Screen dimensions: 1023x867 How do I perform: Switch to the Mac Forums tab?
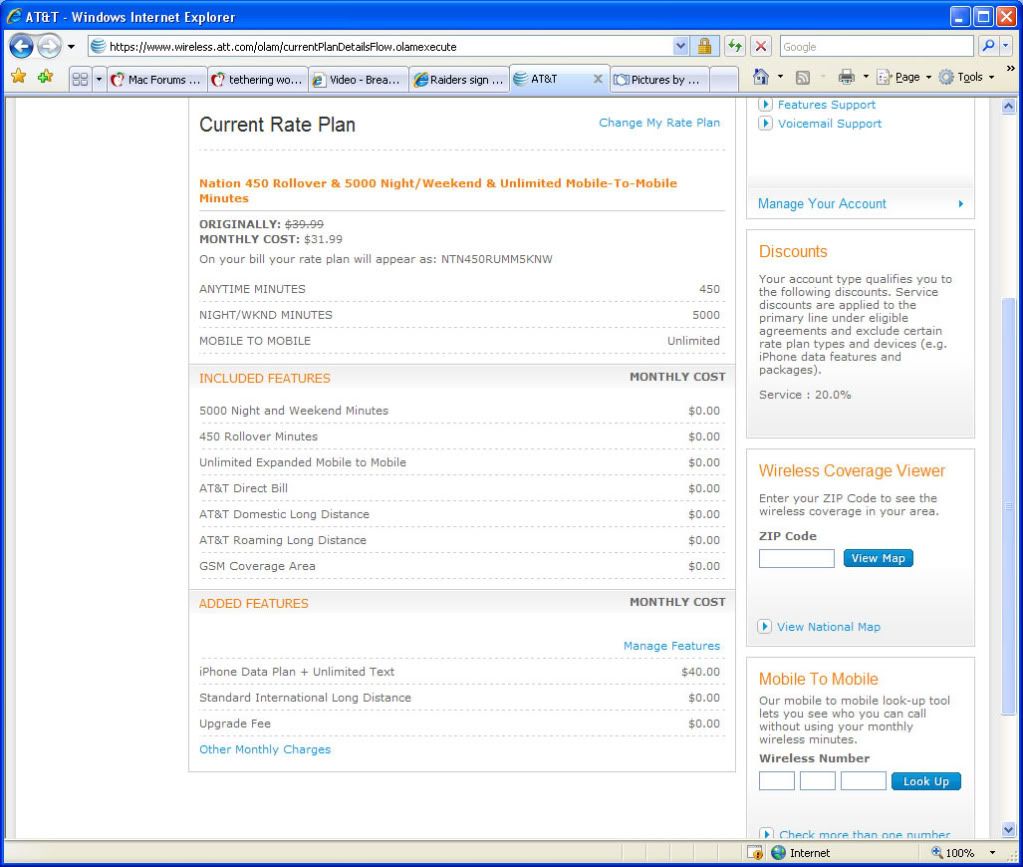[157, 80]
